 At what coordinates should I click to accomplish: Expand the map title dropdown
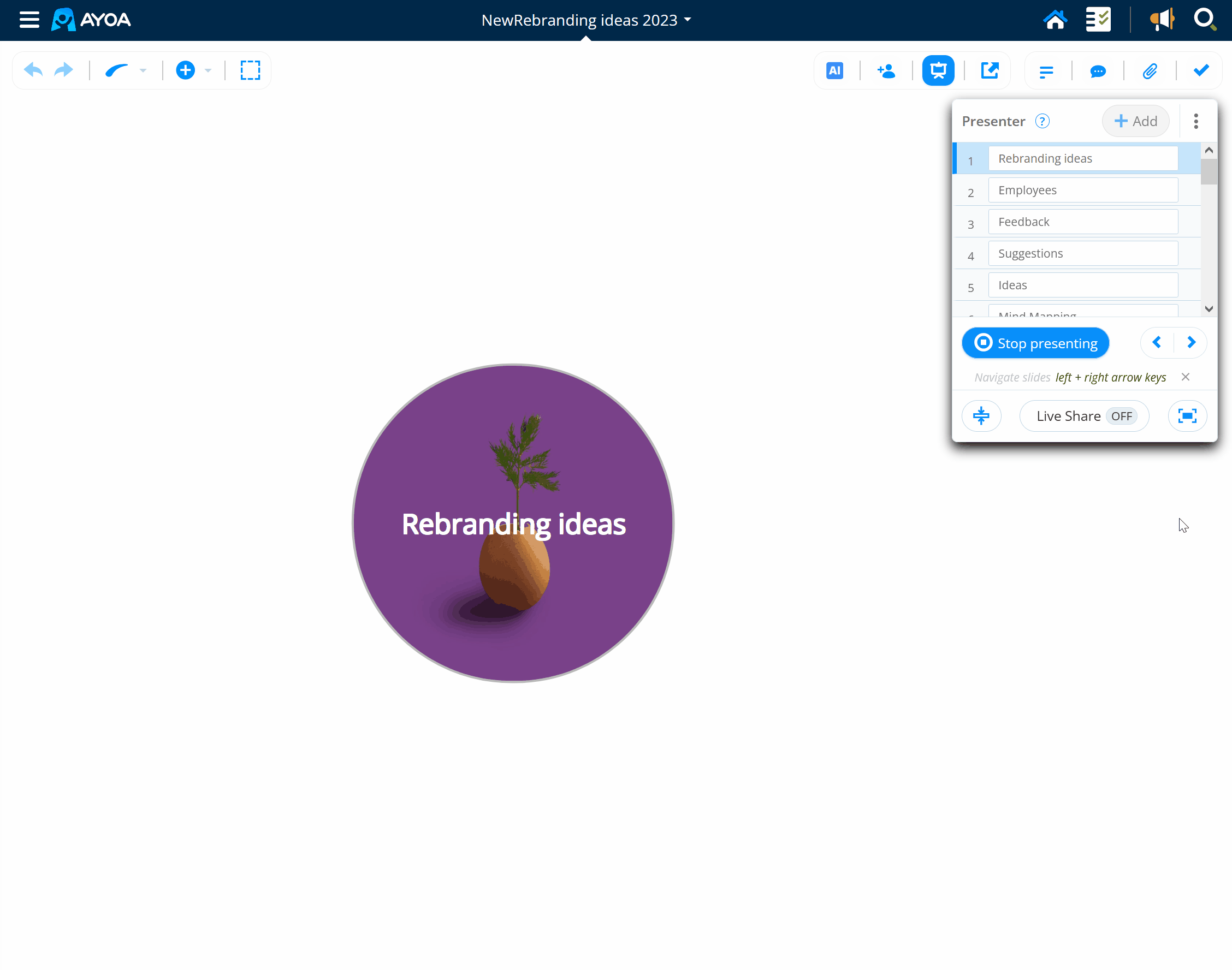coord(688,20)
